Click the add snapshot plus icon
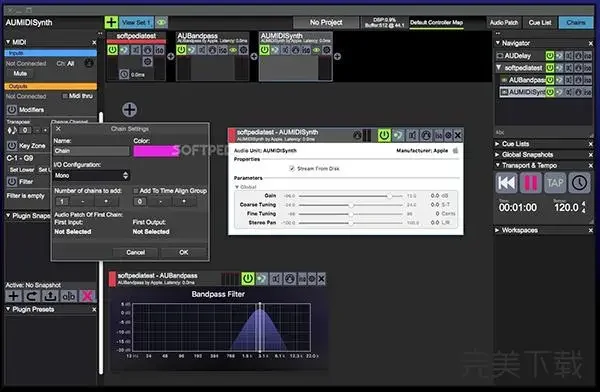600x392 pixels. (13, 296)
